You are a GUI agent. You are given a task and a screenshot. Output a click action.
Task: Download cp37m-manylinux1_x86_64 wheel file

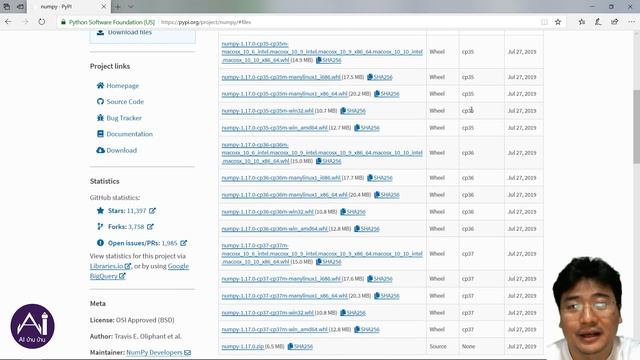coord(284,296)
